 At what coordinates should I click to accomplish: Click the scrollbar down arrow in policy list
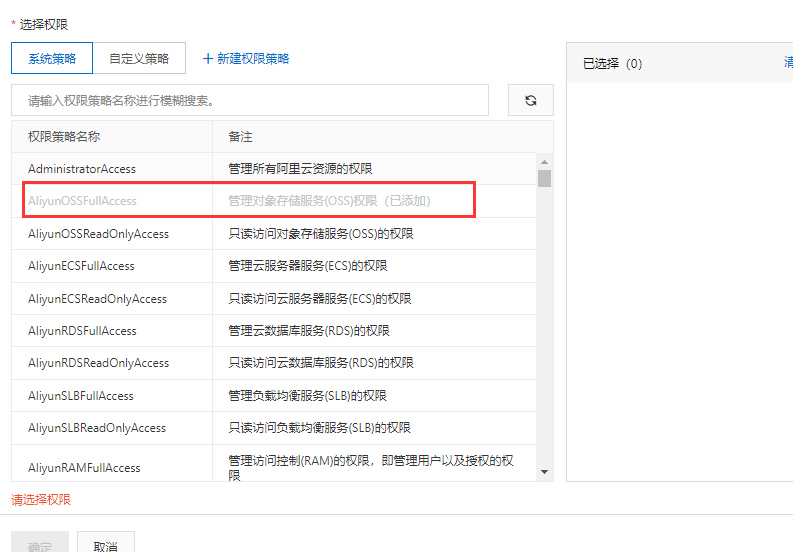(x=544, y=472)
